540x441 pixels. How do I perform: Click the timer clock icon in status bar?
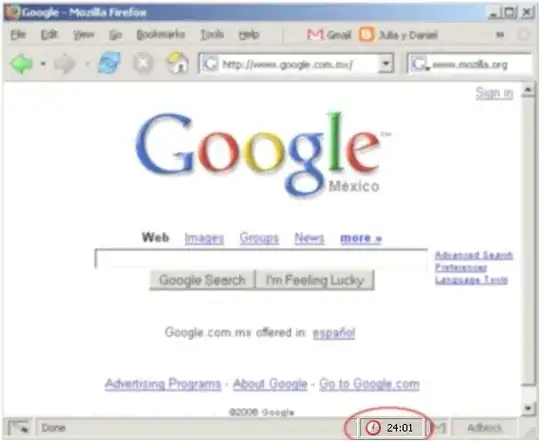click(x=373, y=428)
